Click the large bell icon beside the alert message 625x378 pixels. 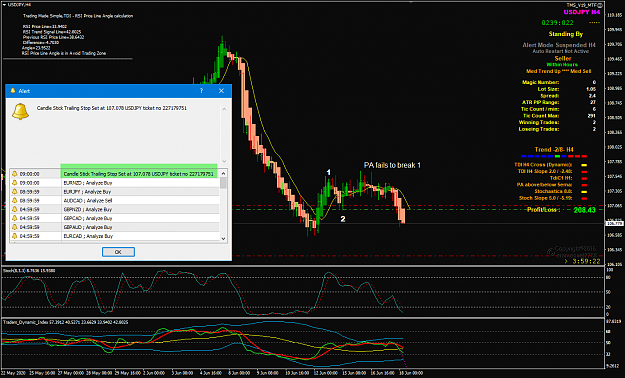click(x=20, y=111)
